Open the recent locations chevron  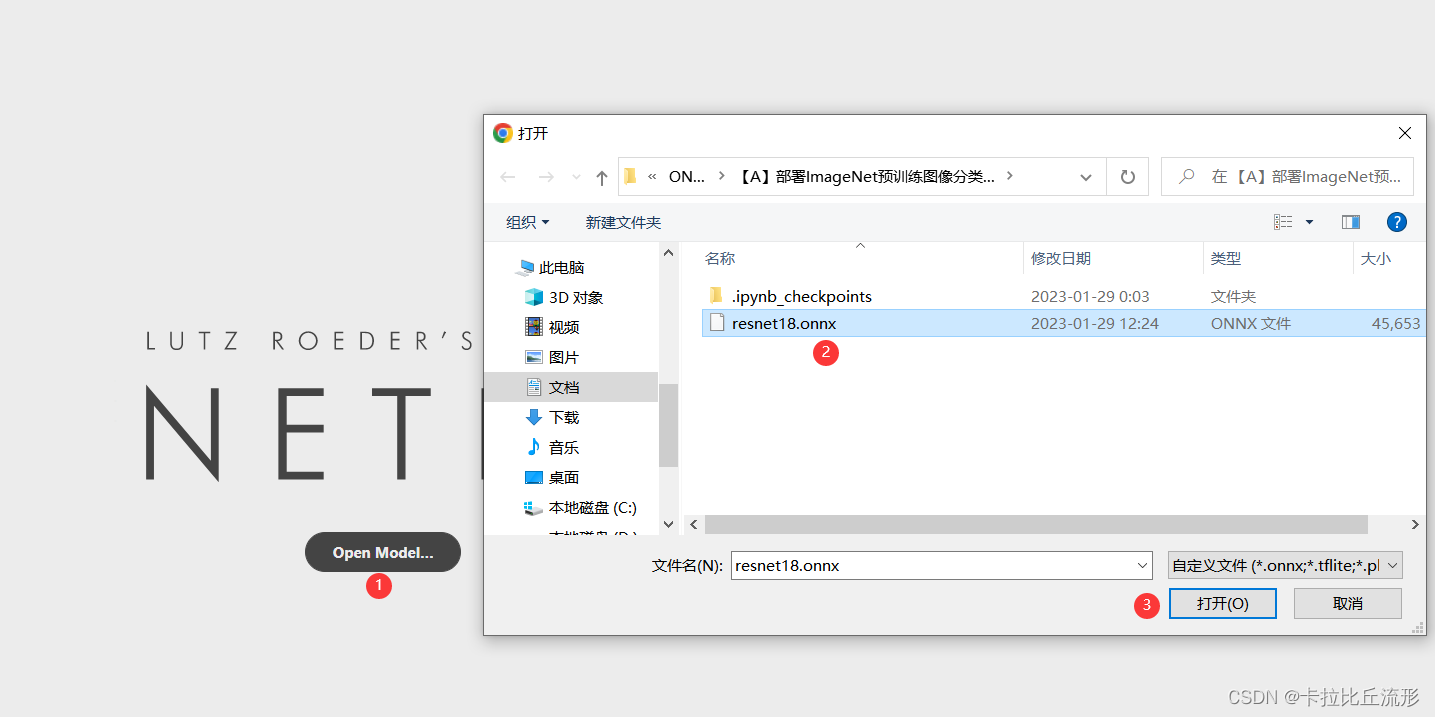tap(576, 177)
